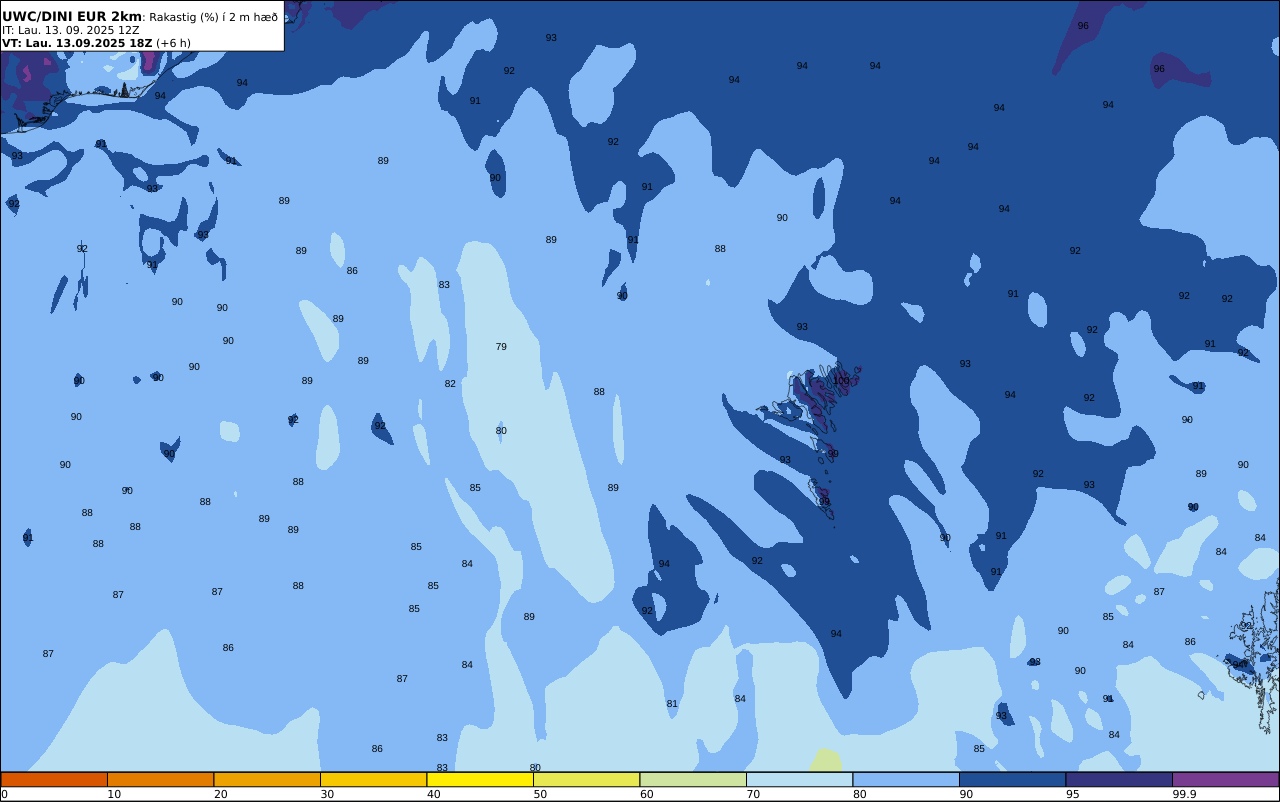The width and height of the screenshot is (1280, 802).
Task: Click the 'Rakastig (%) í 2 m hæð' label
Action: tap(214, 17)
